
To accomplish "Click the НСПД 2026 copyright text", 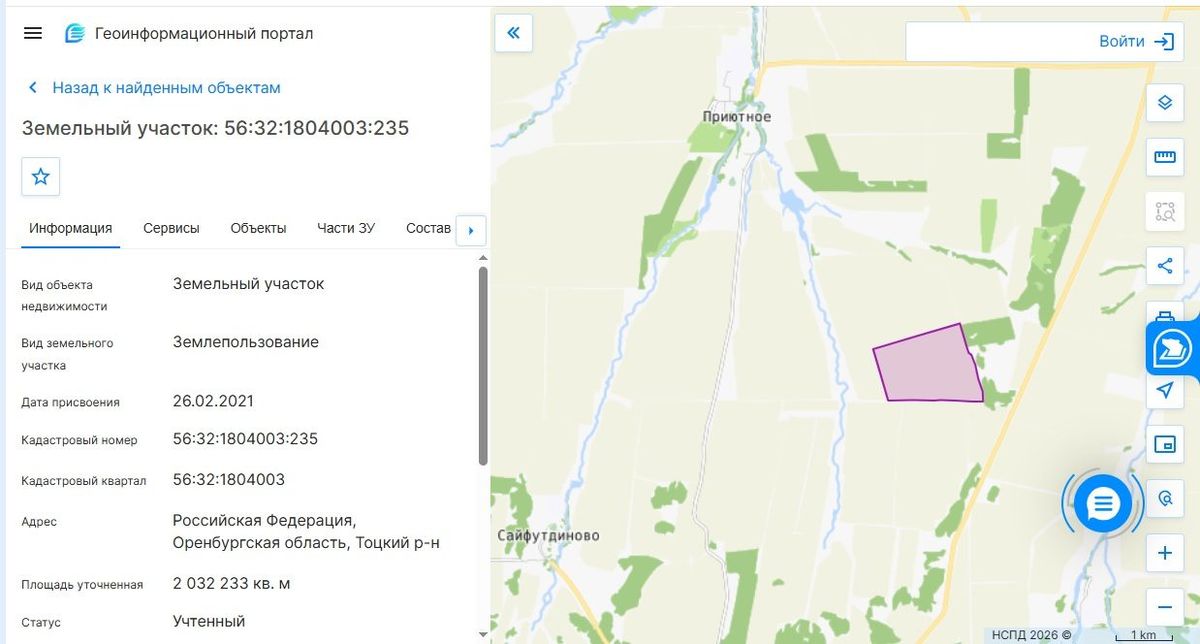I will coord(1031,635).
